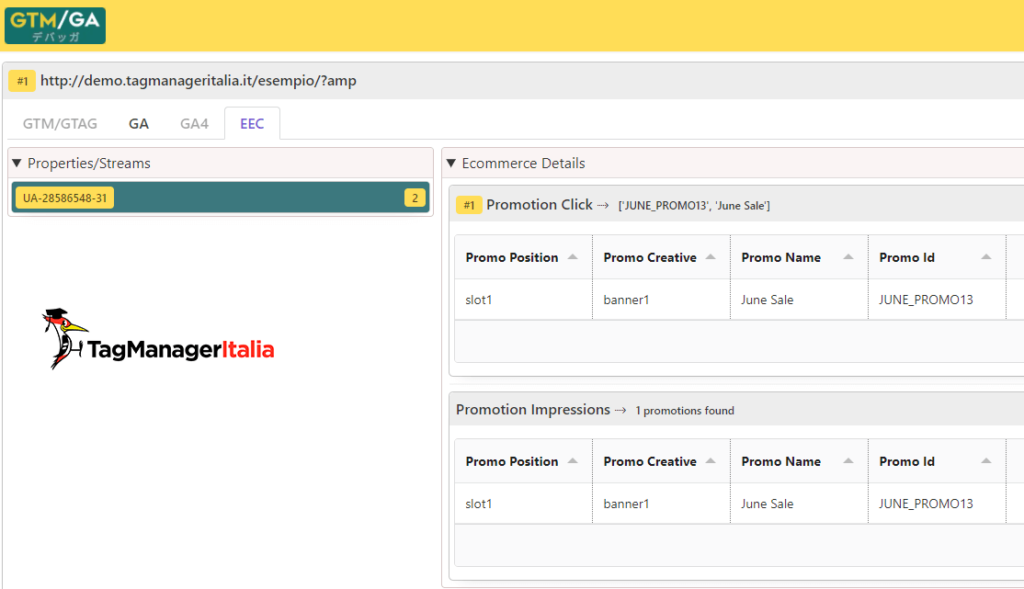Viewport: 1024px width, 589px height.
Task: Click JUNE_PROMO13 cell in Promotion Impressions table
Action: (936, 503)
